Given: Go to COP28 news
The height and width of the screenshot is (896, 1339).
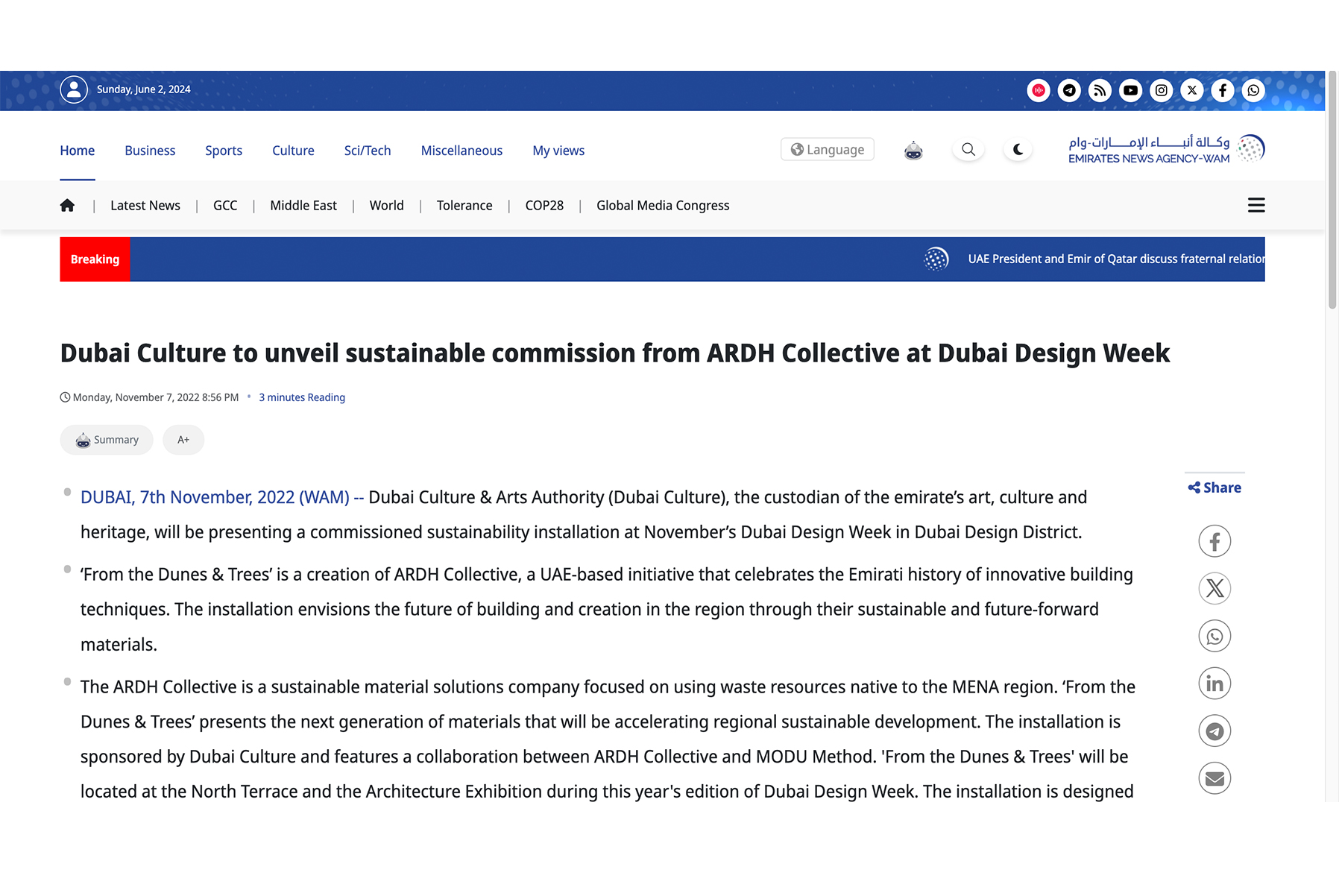Looking at the screenshot, I should [x=544, y=206].
